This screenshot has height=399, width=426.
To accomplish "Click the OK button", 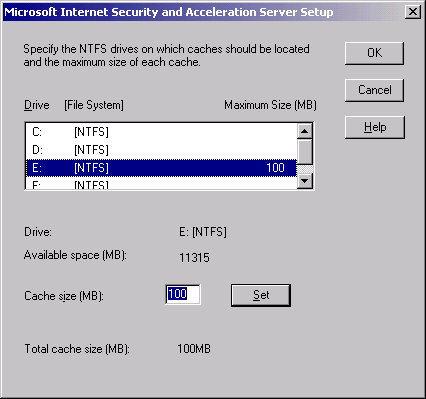I will 374,53.
